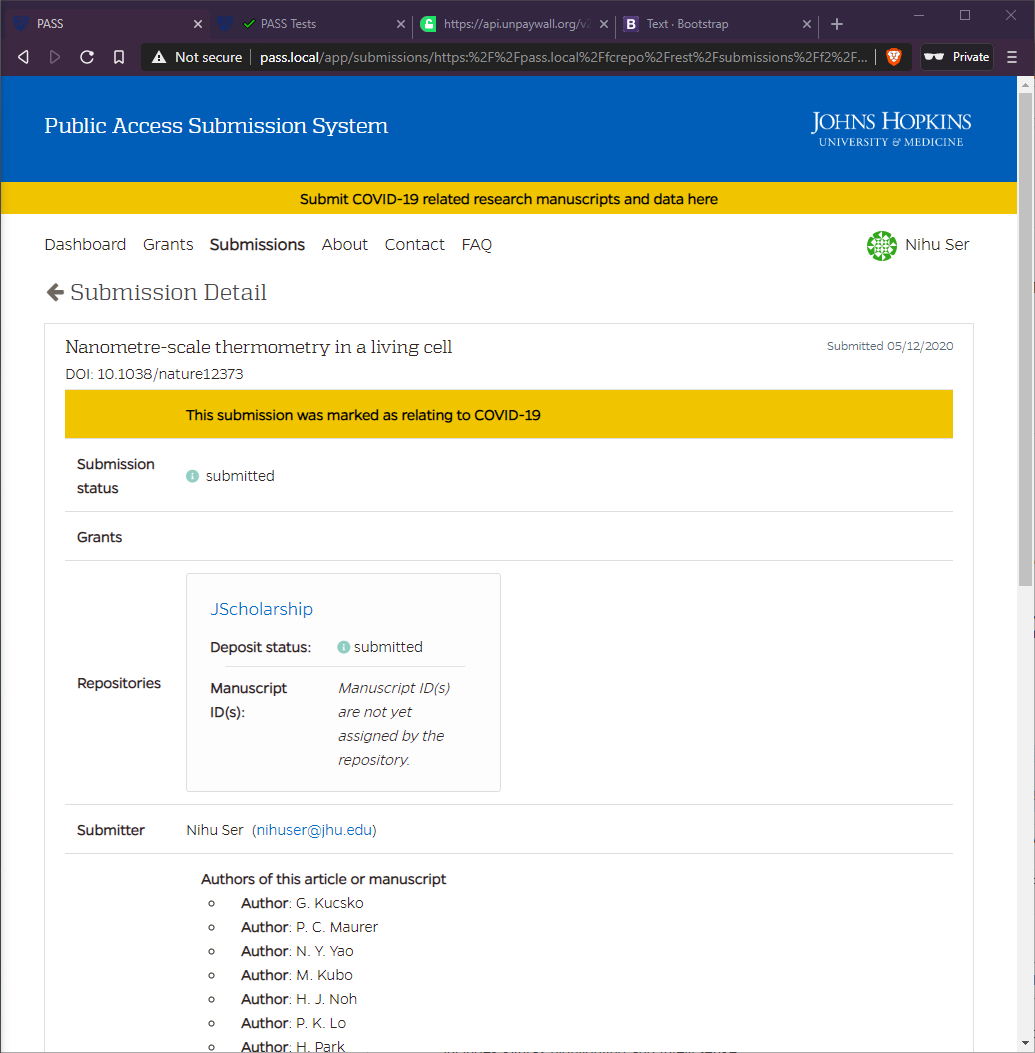This screenshot has width=1035, height=1053.
Task: Open the Johns Hopkins logo link
Action: pos(891,129)
